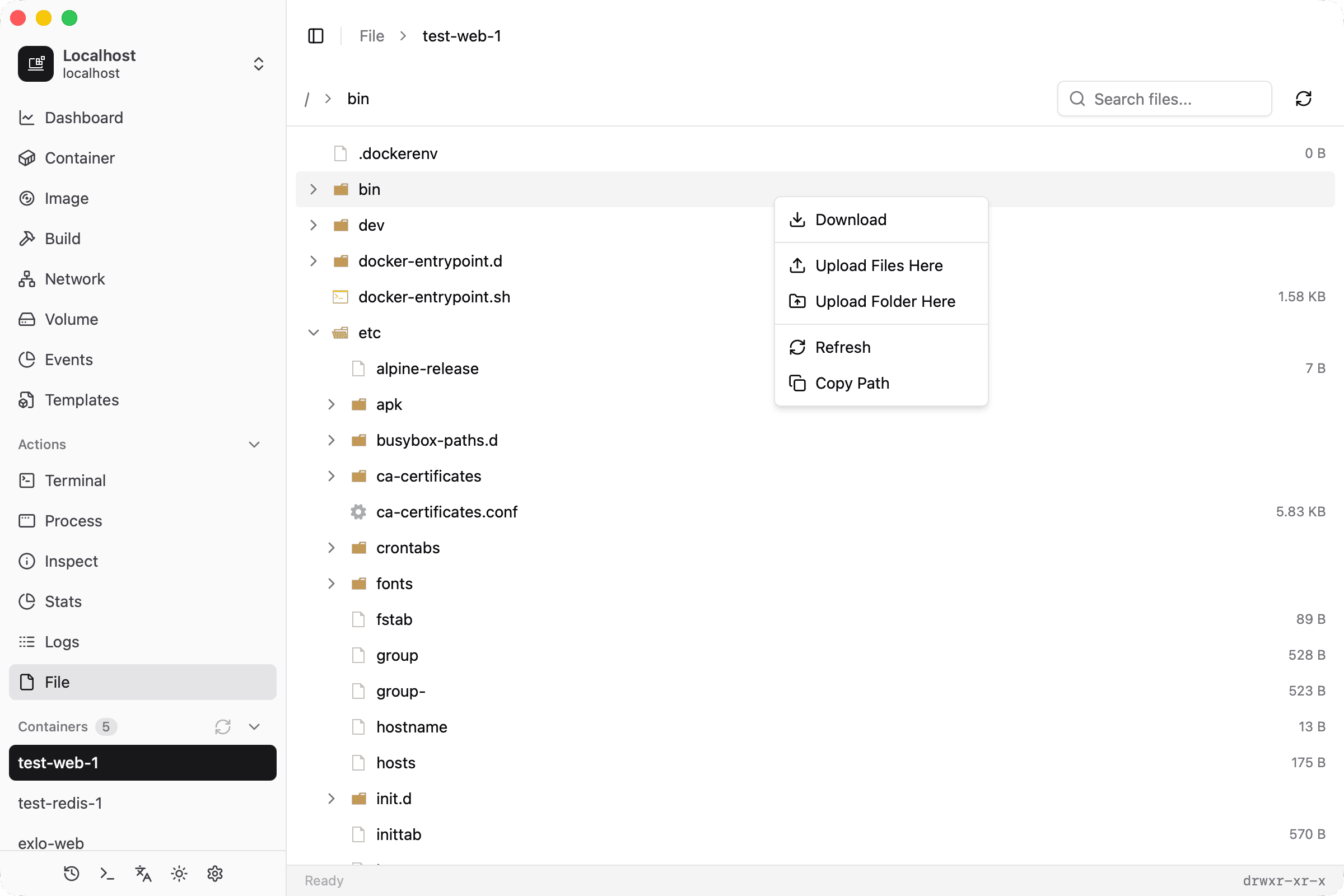Select Copy Path in the context menu

(x=852, y=383)
